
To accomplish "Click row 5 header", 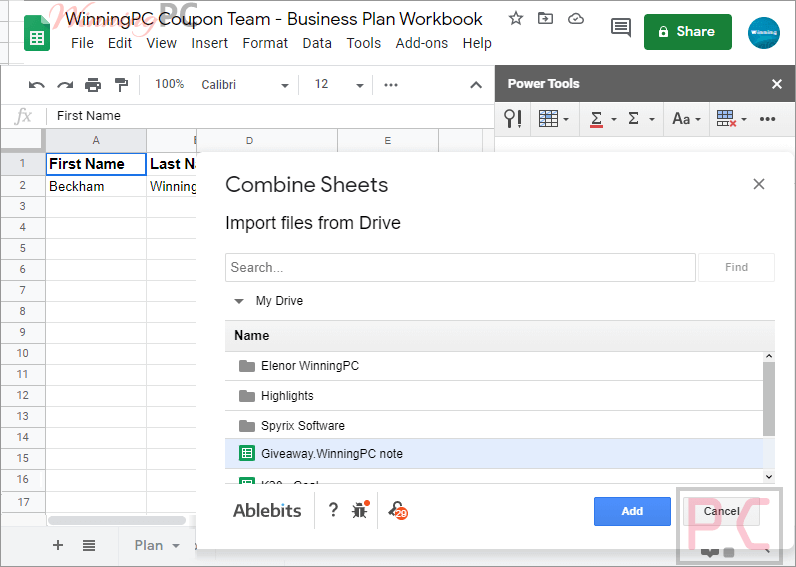I will tap(22, 248).
